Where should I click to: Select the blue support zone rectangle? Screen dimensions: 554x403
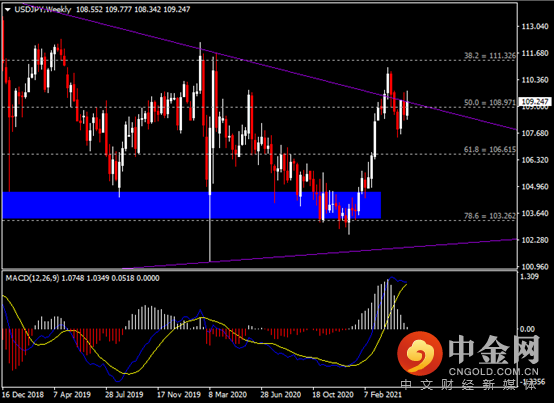pos(192,205)
